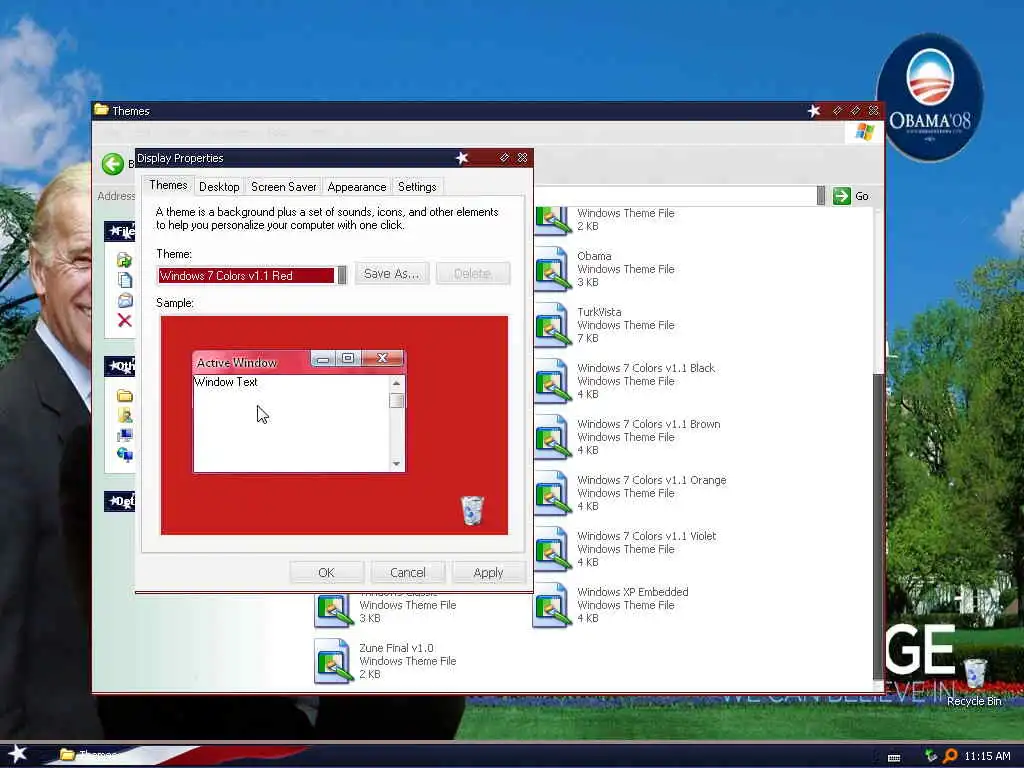This screenshot has width=1024, height=768.
Task: Click the Themes folder icon in window title bar
Action: (x=101, y=110)
